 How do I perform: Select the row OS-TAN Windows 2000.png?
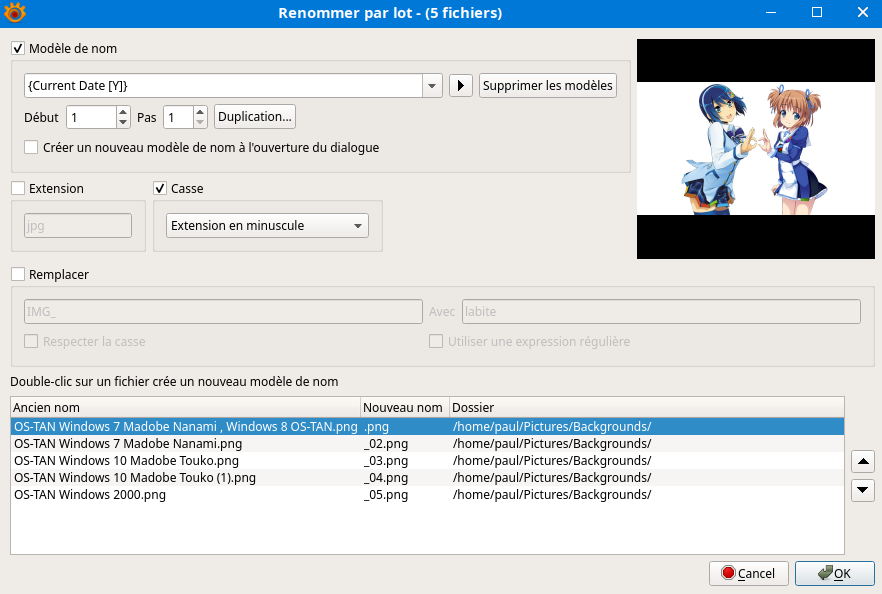(427, 494)
